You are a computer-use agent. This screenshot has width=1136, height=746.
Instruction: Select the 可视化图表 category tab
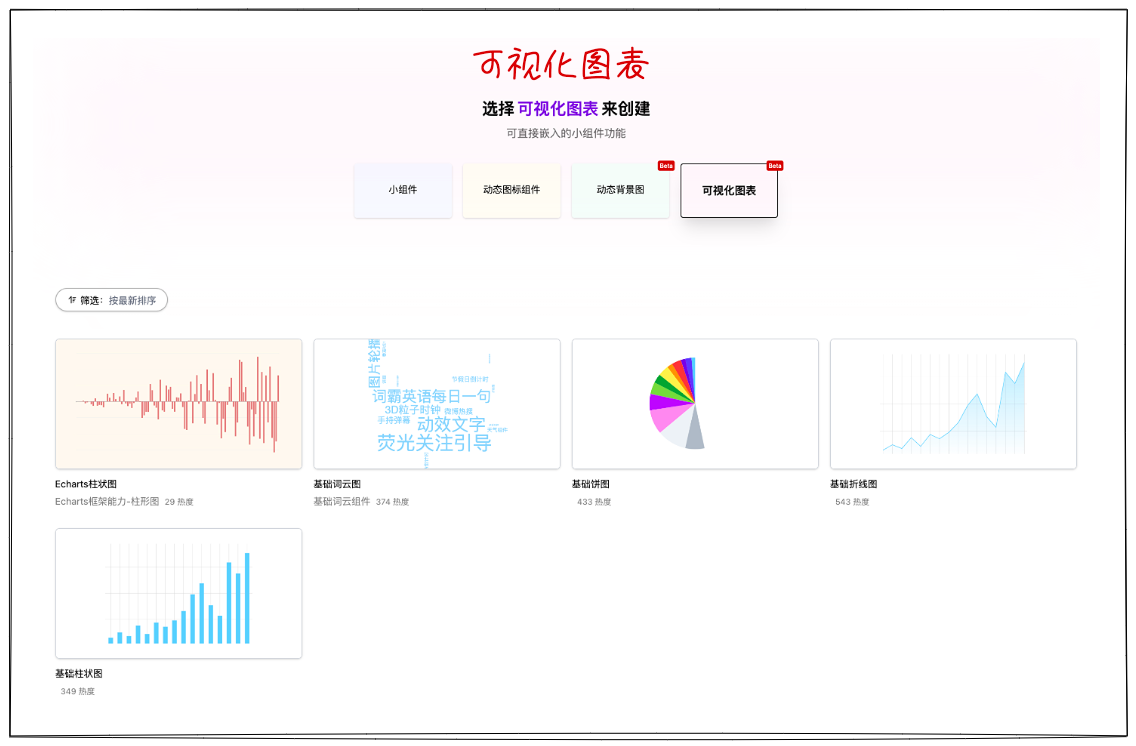(729, 190)
